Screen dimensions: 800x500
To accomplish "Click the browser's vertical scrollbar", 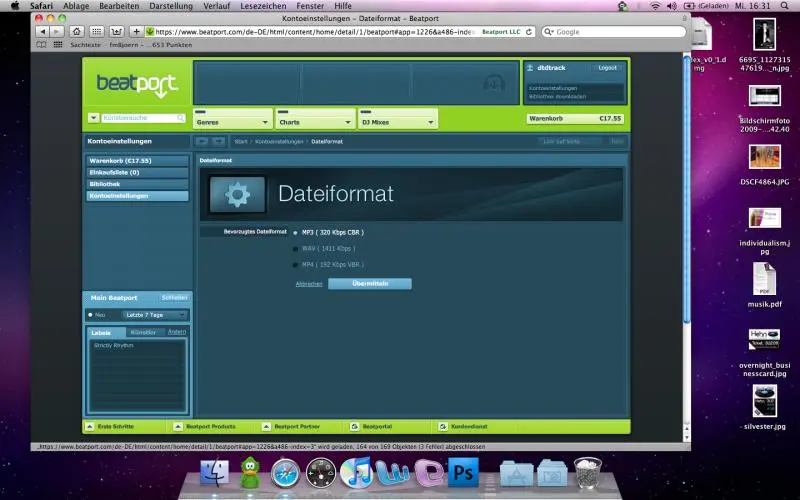I will pos(686,200).
